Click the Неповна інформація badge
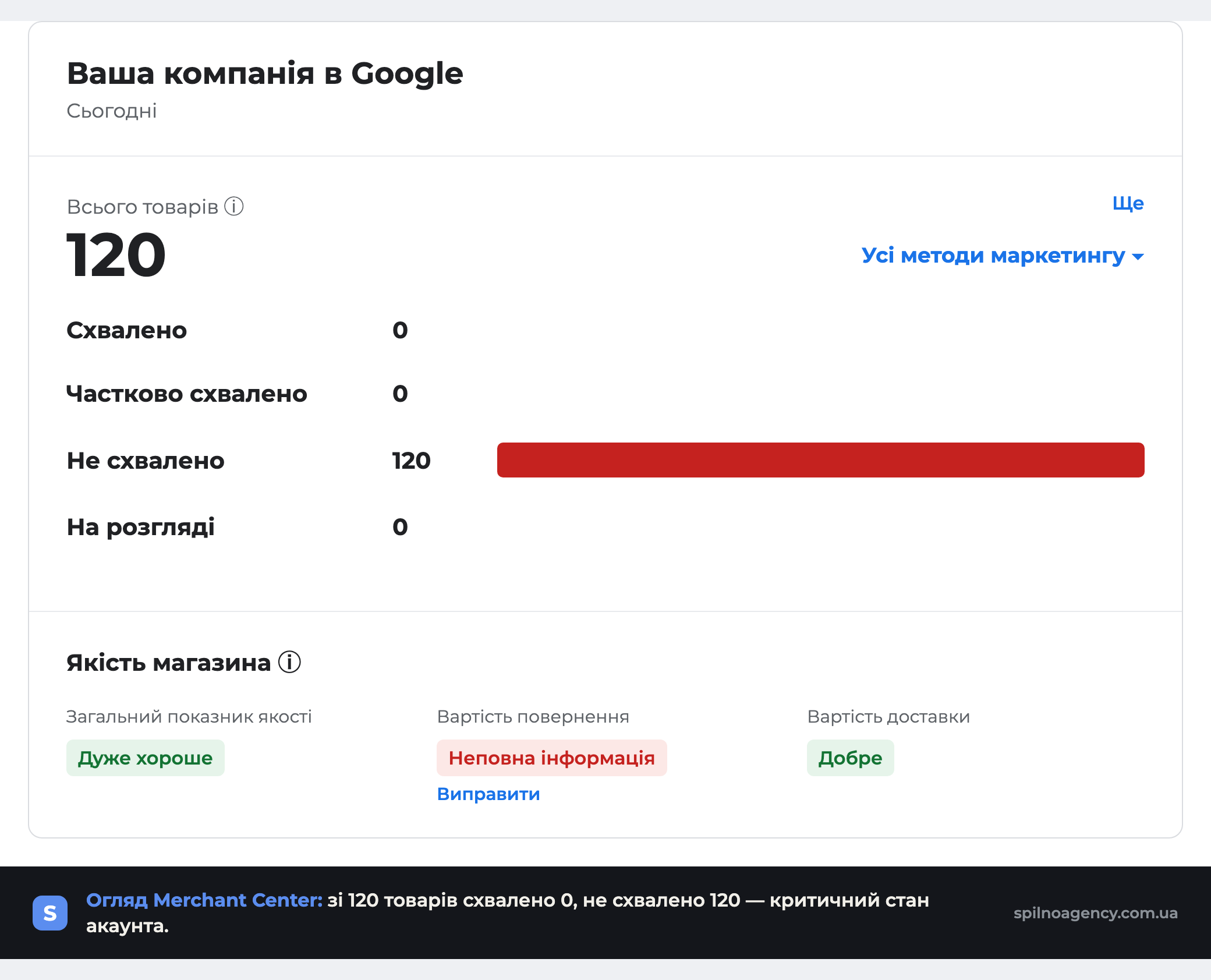Screen dimensions: 1211x980 coord(552,758)
